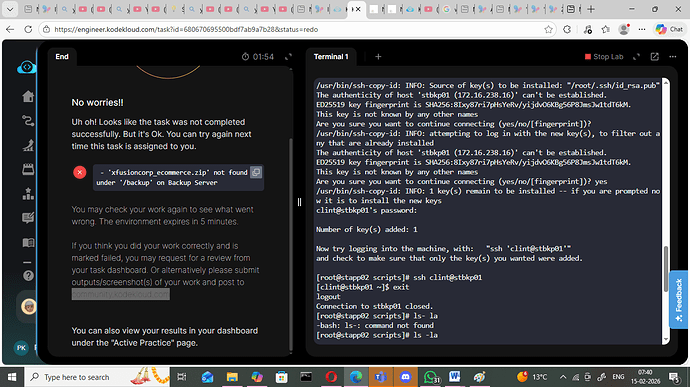The width and height of the screenshot is (690, 387).
Task: Open the leaderboard podium icon in sidebar
Action: pyautogui.click(x=28, y=193)
